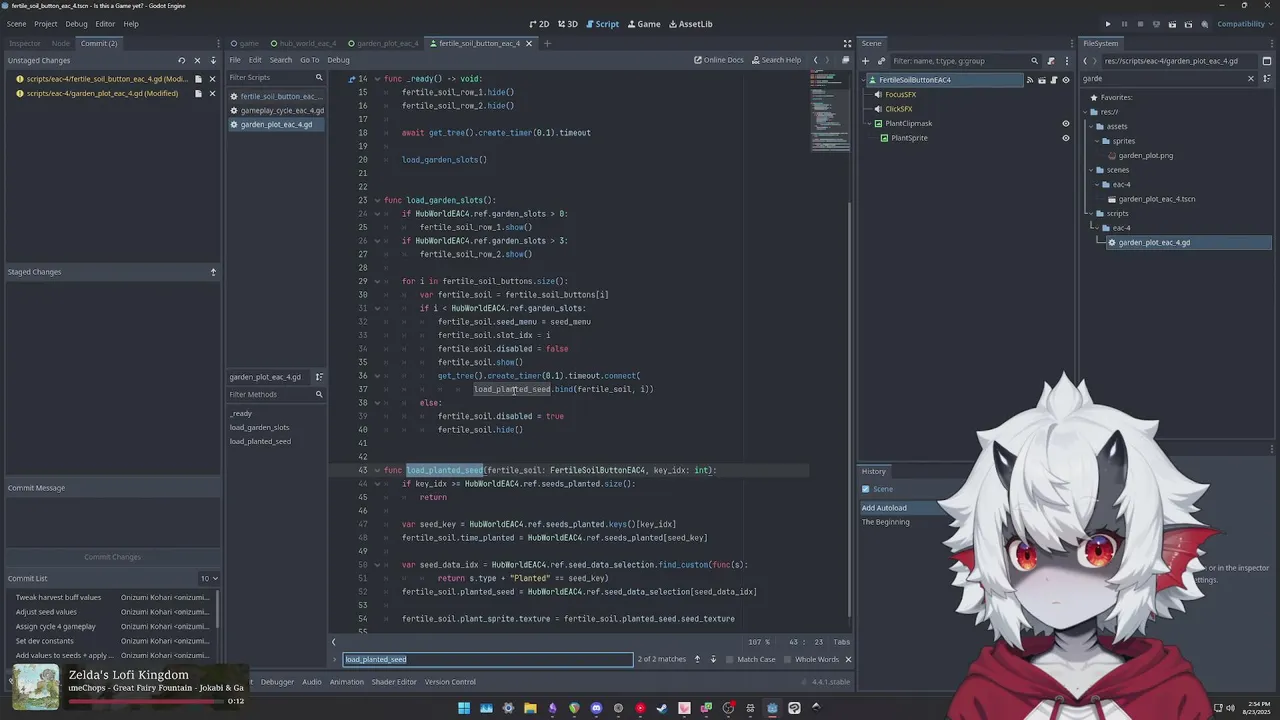Go to previous find match arrow

click(x=697, y=659)
